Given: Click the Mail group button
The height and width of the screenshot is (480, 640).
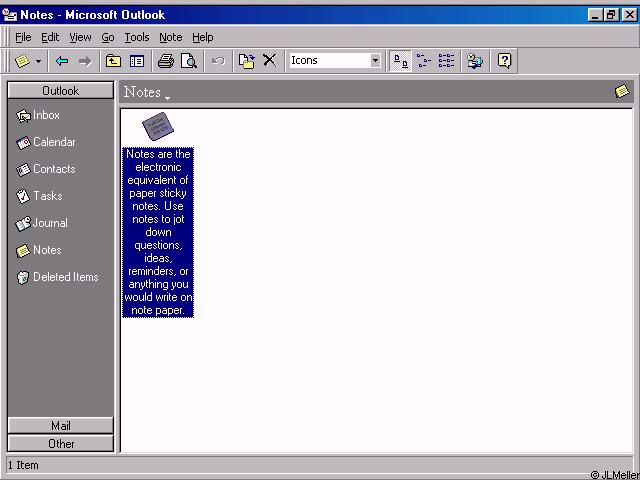Looking at the screenshot, I should tap(61, 426).
